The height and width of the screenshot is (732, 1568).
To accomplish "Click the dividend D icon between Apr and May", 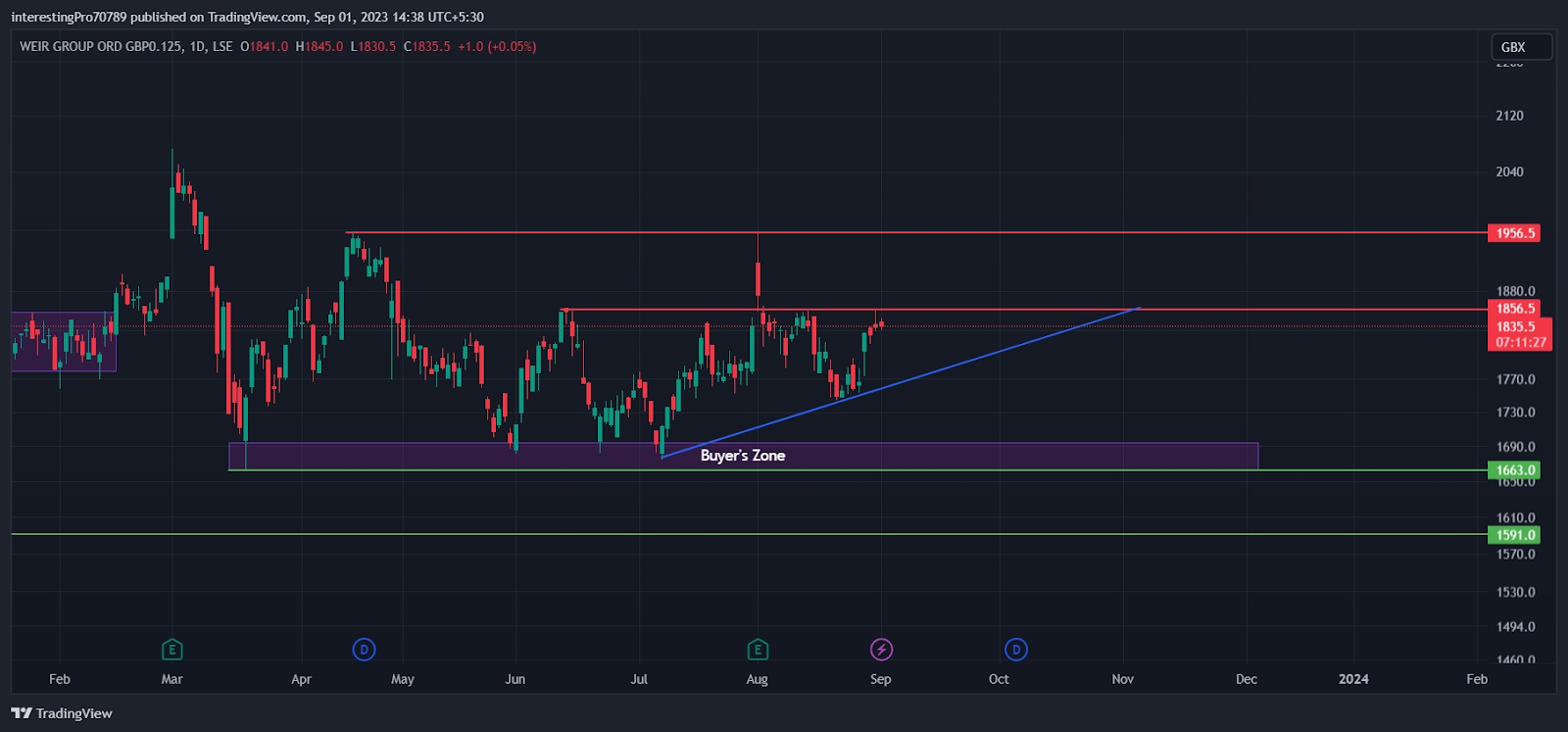I will tap(364, 649).
